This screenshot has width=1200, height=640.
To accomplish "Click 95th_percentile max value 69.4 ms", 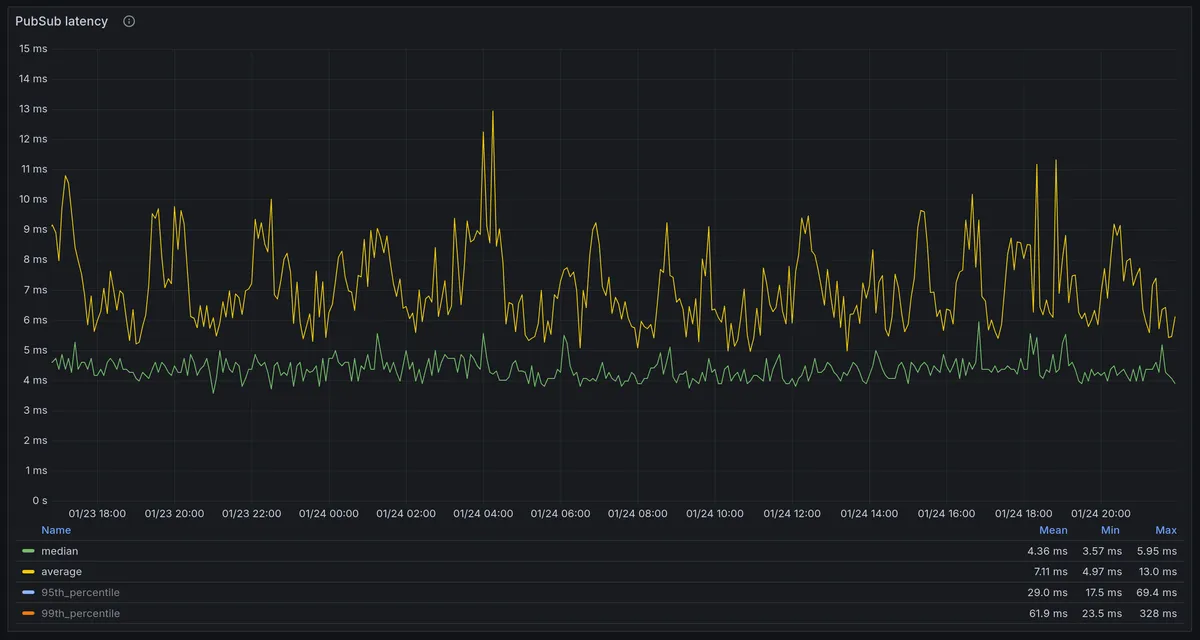I will pyautogui.click(x=1157, y=593).
